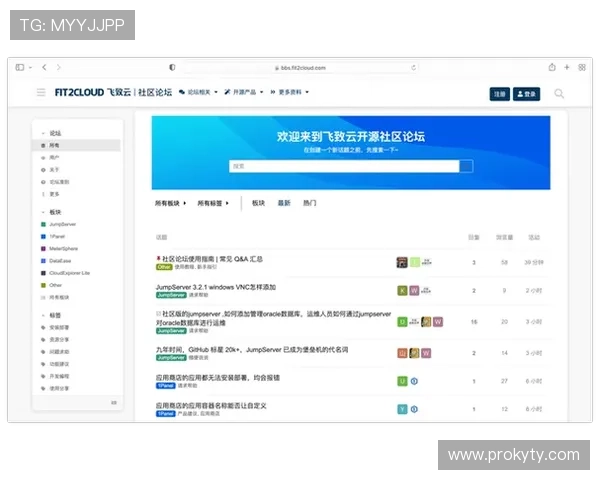600x480 pixels.
Task: Click the U avatar in 无法安装部署 topic row
Action: (x=402, y=381)
